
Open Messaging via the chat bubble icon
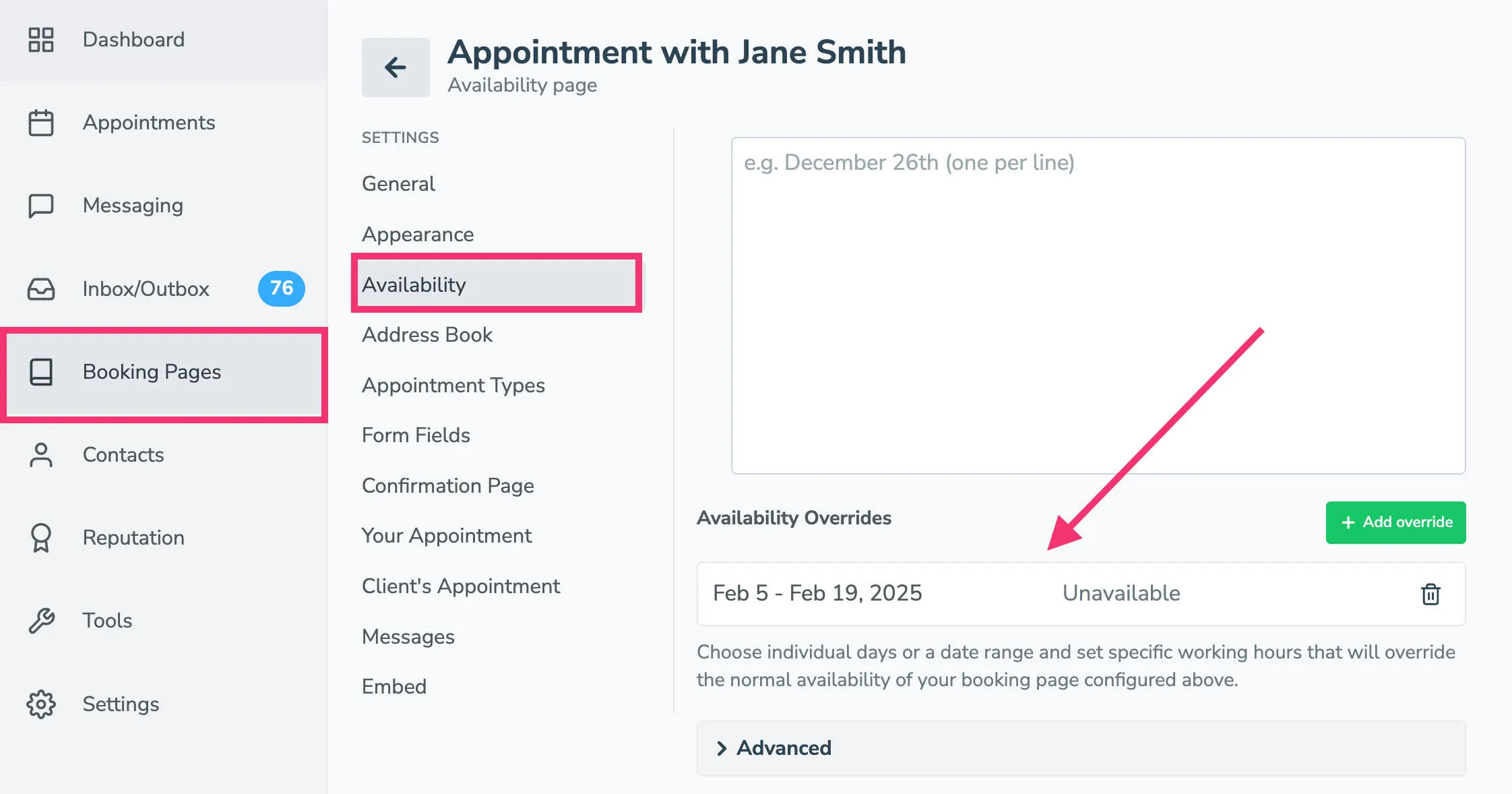click(x=41, y=206)
